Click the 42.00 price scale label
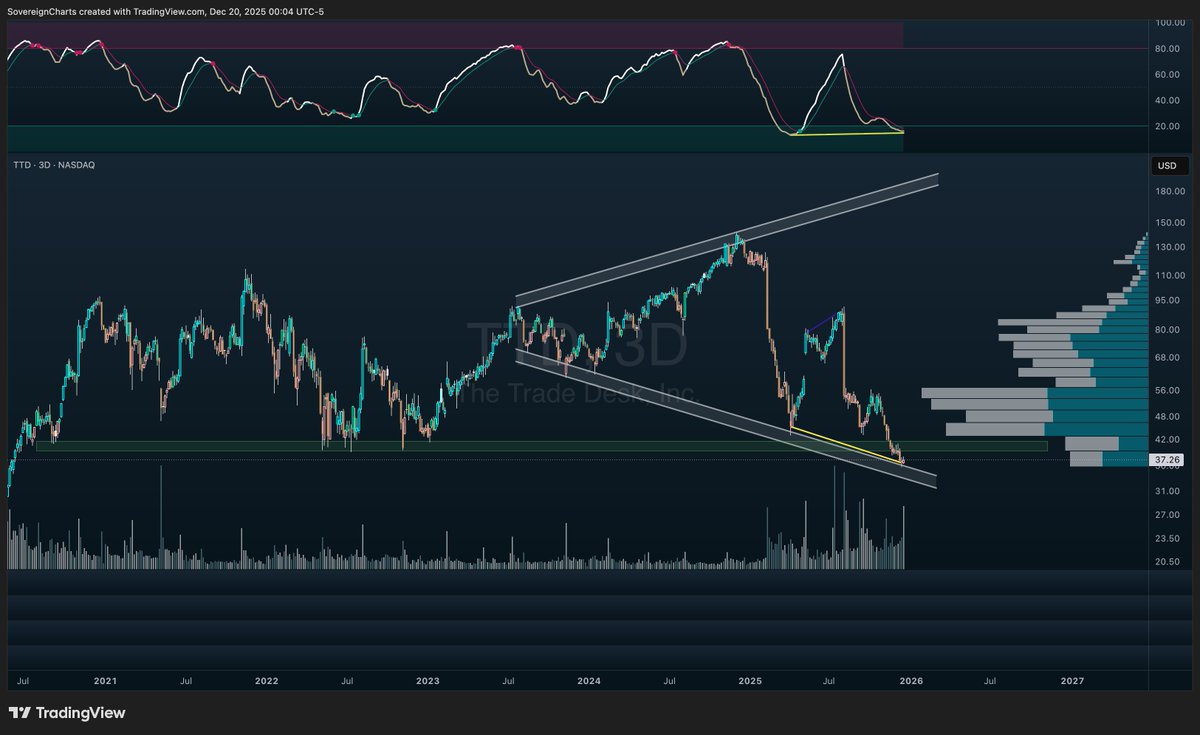The height and width of the screenshot is (735, 1200). coord(1167,439)
